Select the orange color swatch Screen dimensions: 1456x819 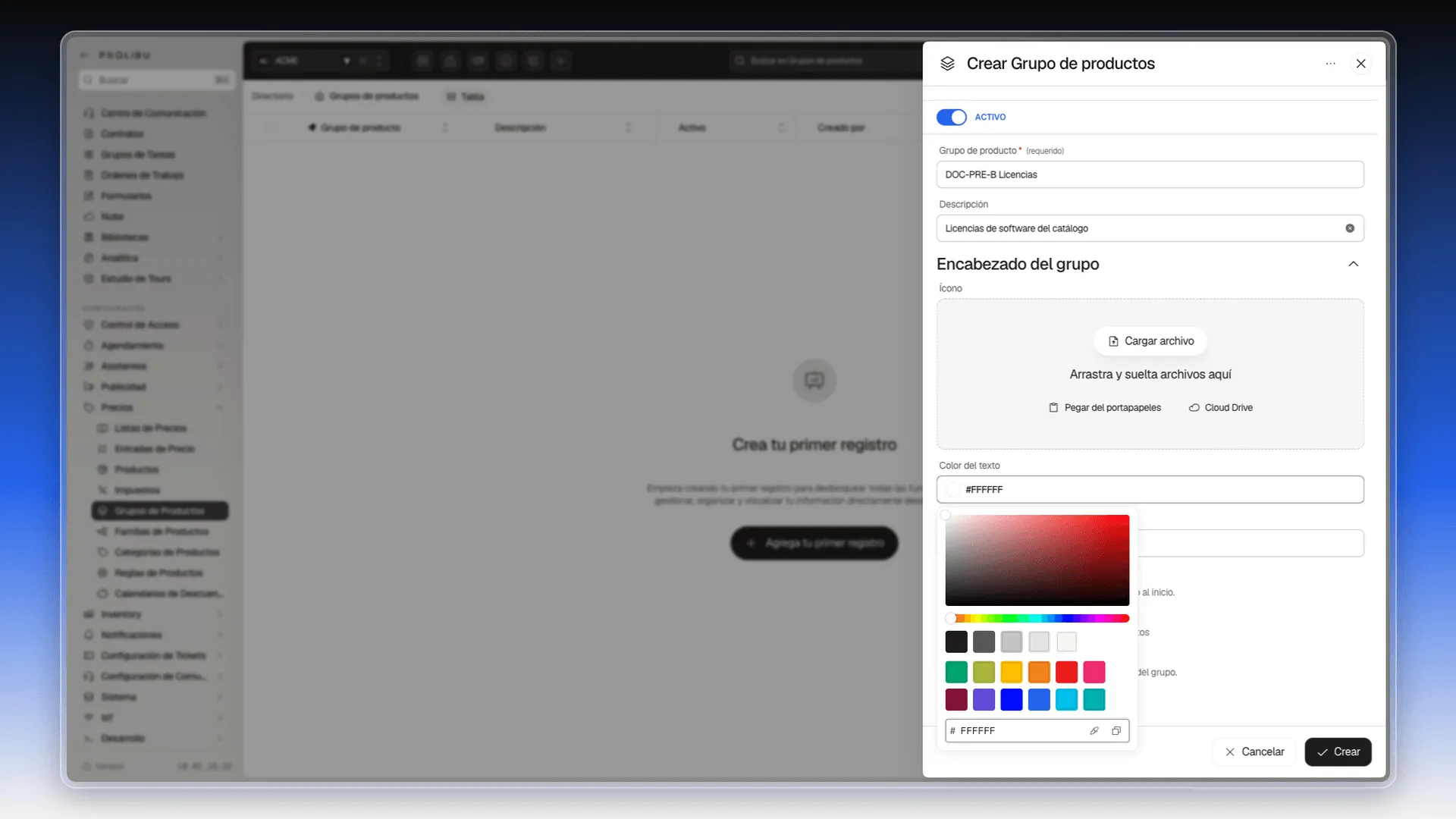(x=1039, y=672)
